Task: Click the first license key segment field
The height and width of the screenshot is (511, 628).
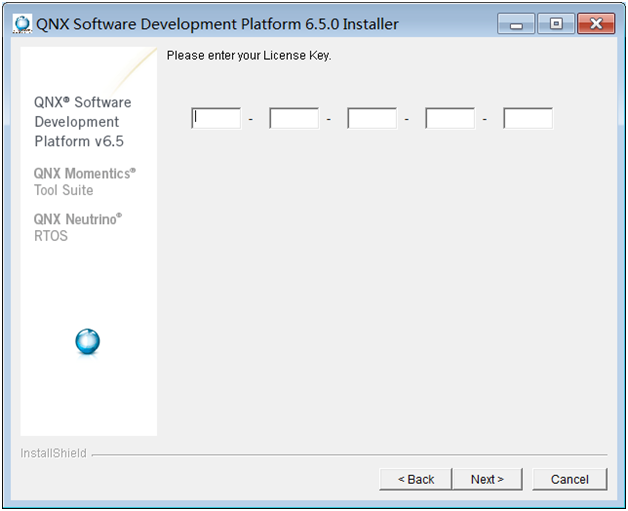Action: point(216,118)
